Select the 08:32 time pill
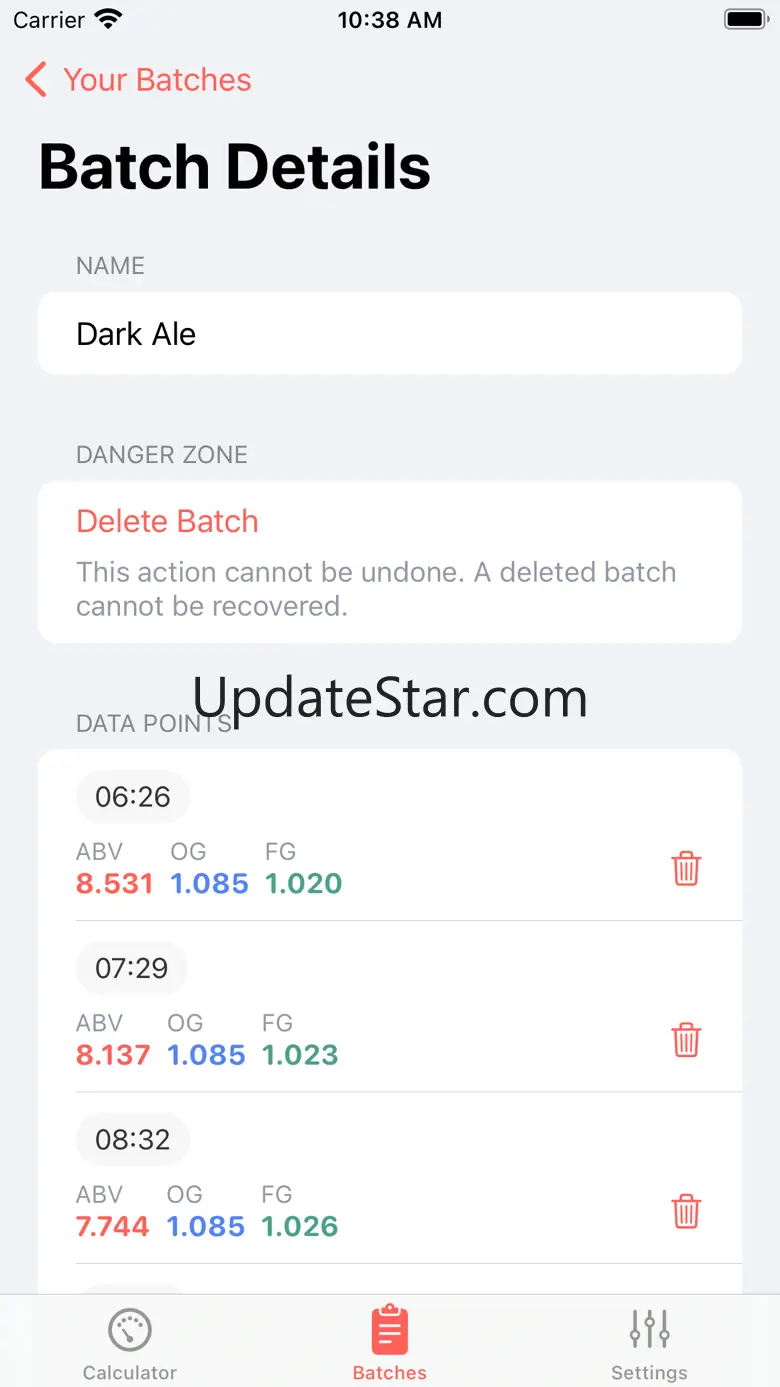Viewport: 780px width, 1387px height. [133, 1139]
